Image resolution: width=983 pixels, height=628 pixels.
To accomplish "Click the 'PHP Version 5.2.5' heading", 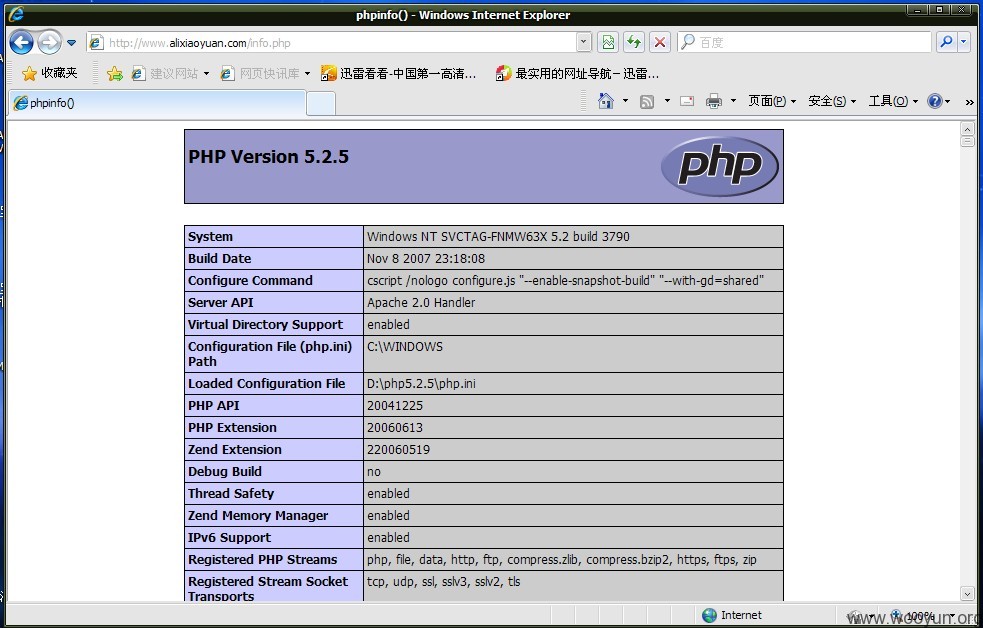I will [268, 157].
